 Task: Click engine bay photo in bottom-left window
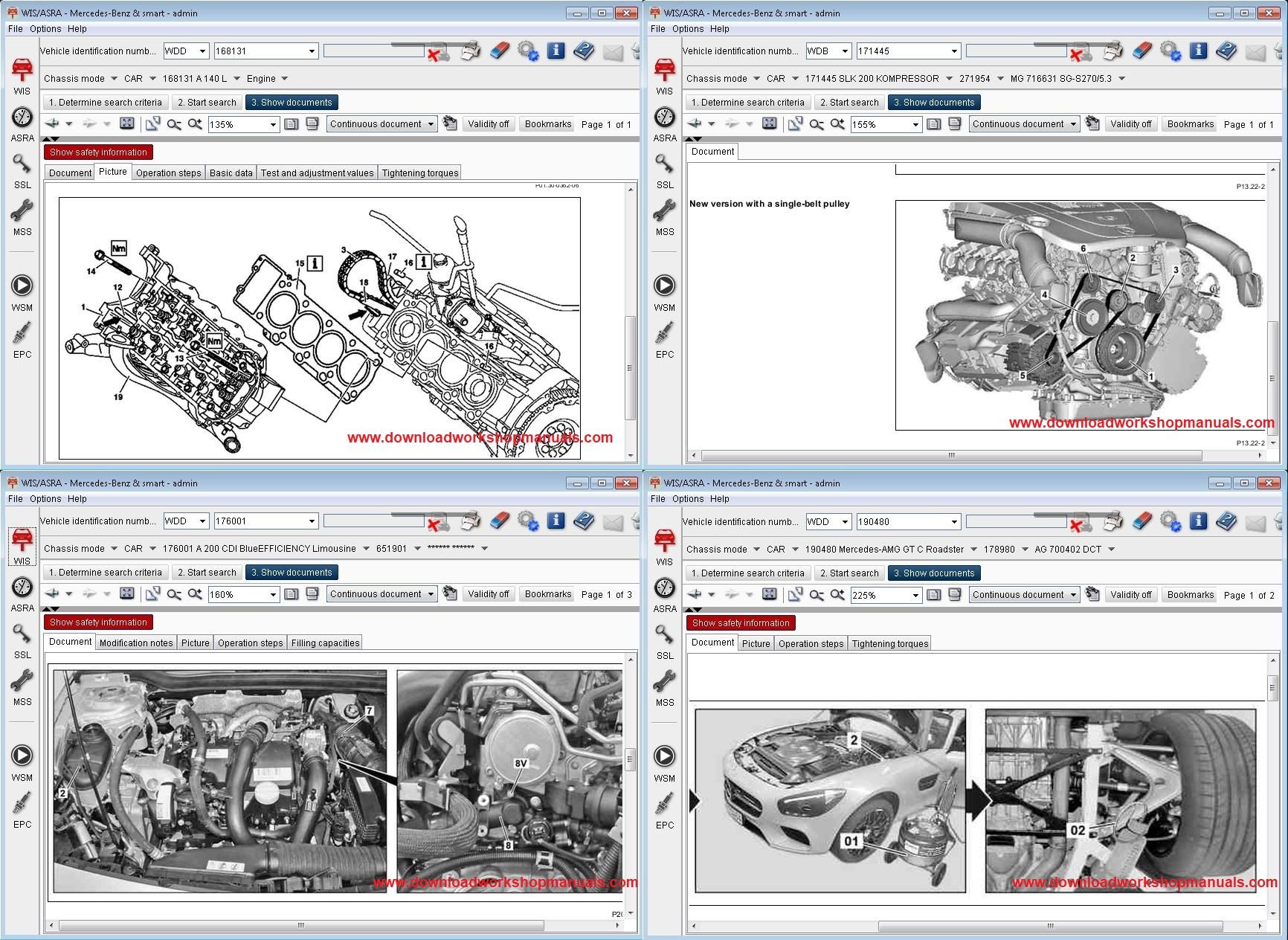click(x=220, y=781)
